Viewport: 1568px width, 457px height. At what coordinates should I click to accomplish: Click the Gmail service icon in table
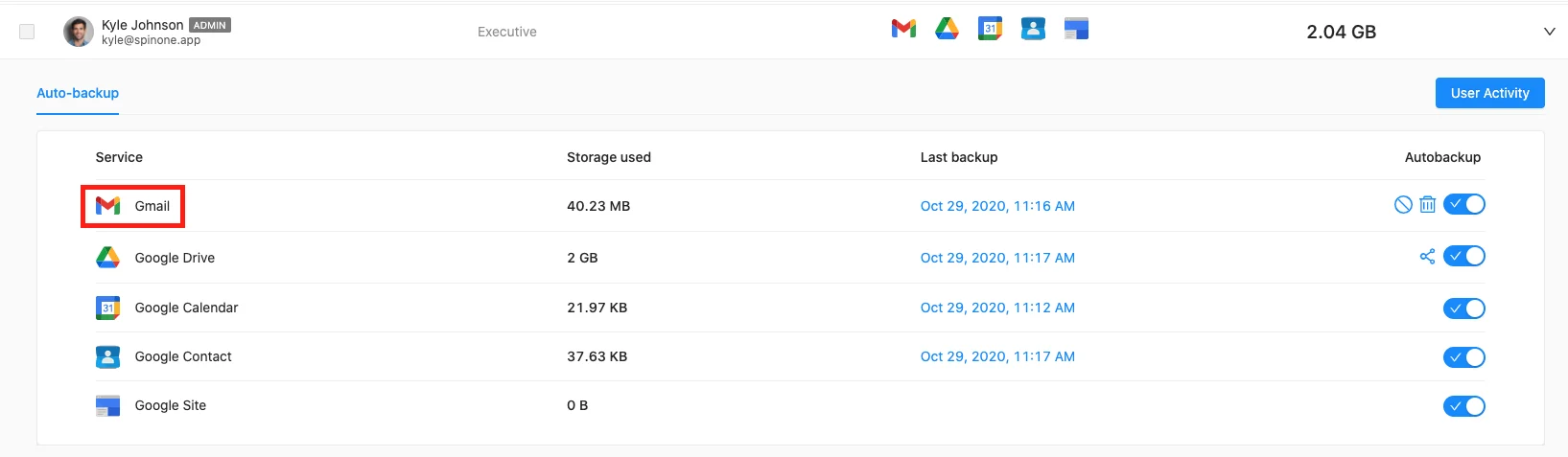(107, 206)
